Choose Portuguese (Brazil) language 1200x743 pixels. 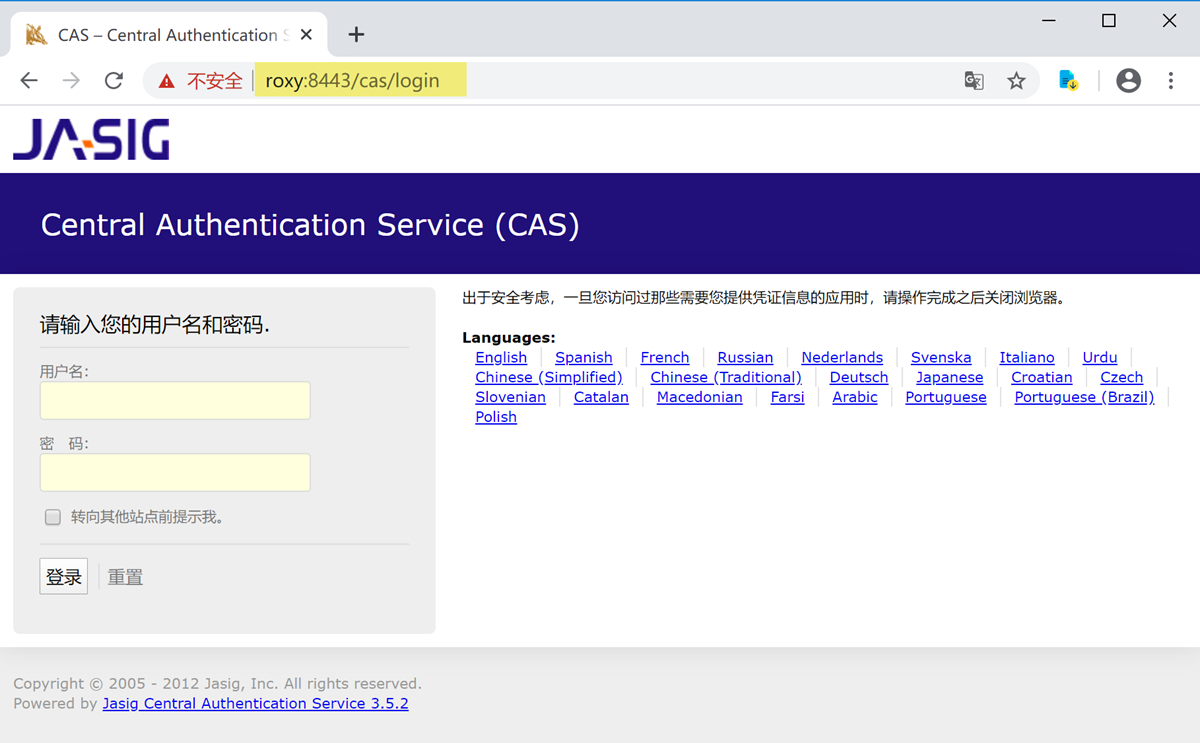(1084, 397)
